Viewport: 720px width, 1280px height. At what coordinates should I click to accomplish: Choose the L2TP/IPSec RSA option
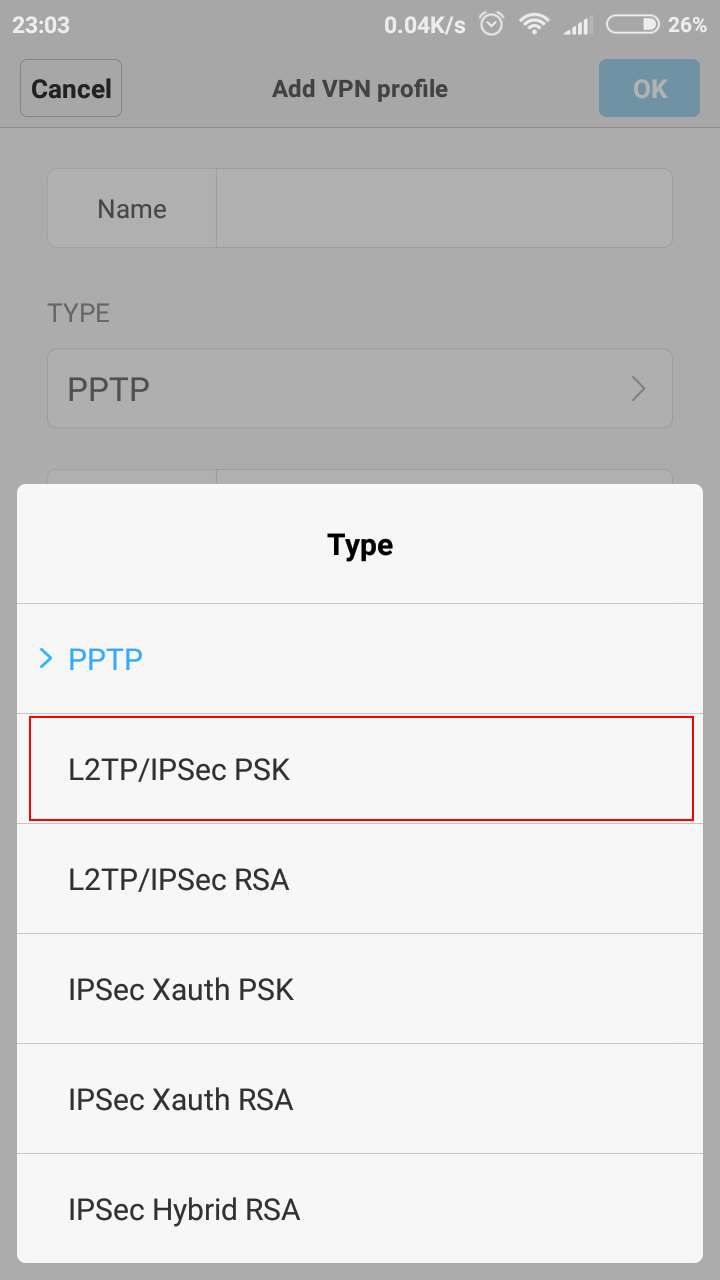(x=360, y=879)
